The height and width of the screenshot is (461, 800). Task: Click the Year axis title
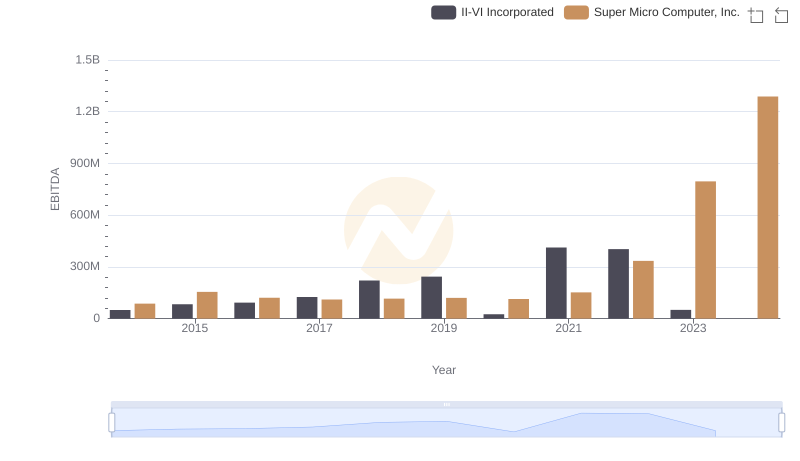click(x=444, y=370)
